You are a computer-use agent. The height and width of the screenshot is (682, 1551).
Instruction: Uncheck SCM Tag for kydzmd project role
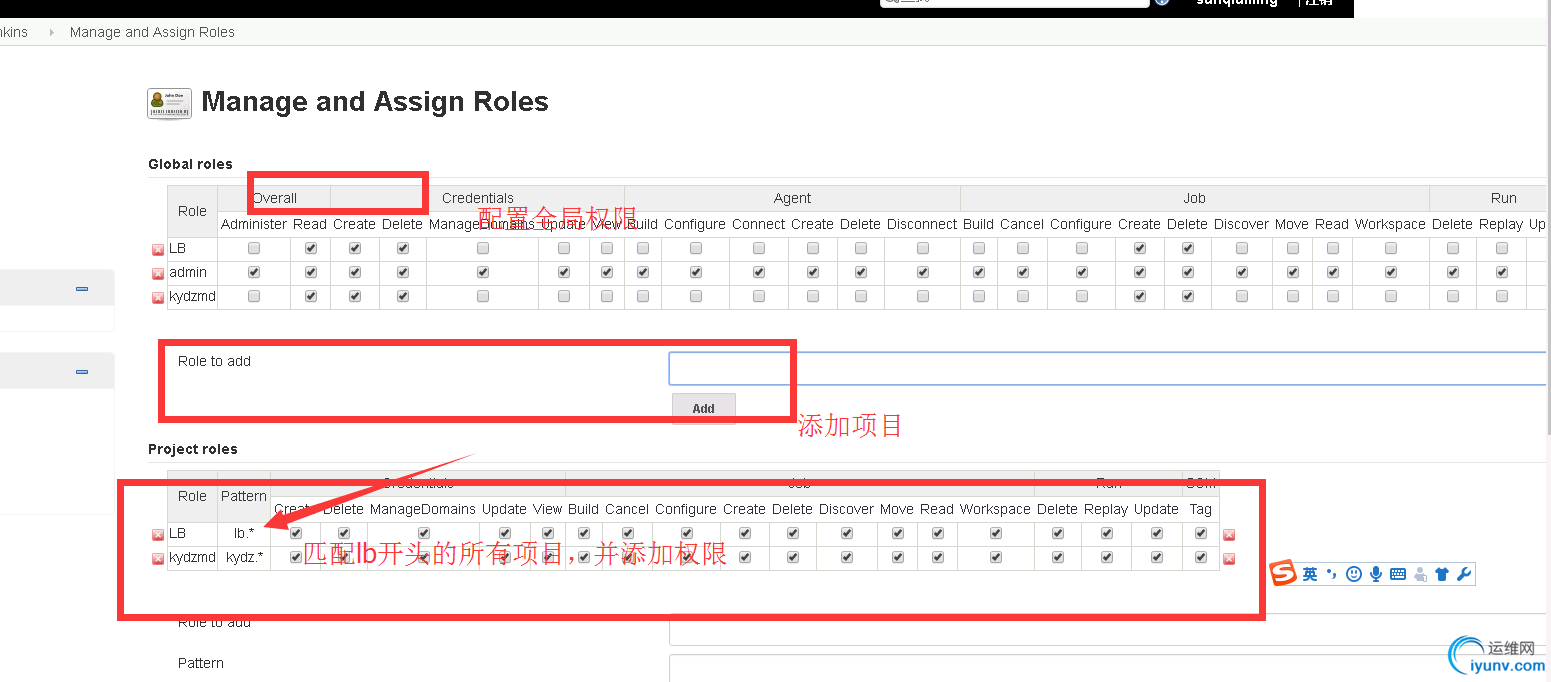point(1201,558)
